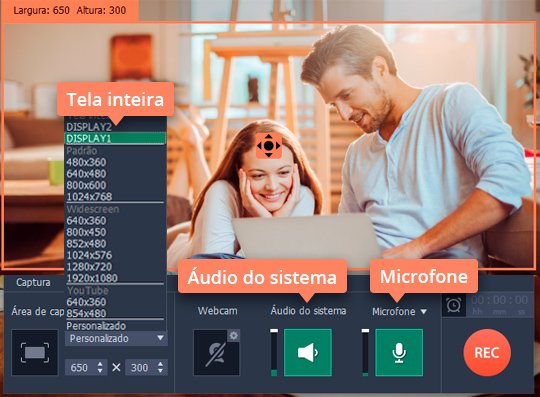The width and height of the screenshot is (540, 397).
Task: Click the capture area selection icon
Action: point(35,352)
